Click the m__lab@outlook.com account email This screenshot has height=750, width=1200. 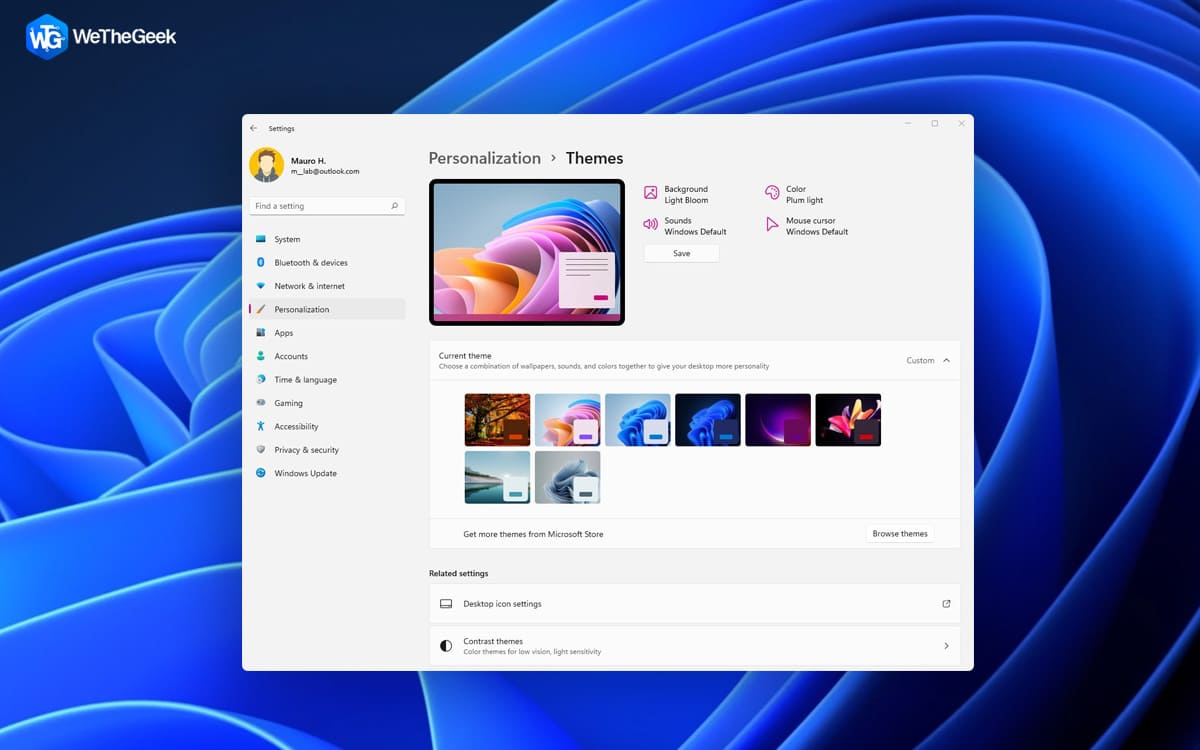pos(325,171)
